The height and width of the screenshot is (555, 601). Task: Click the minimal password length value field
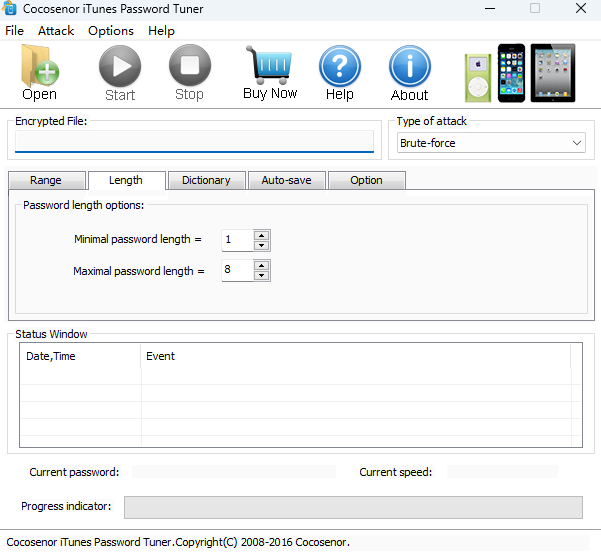click(x=237, y=240)
